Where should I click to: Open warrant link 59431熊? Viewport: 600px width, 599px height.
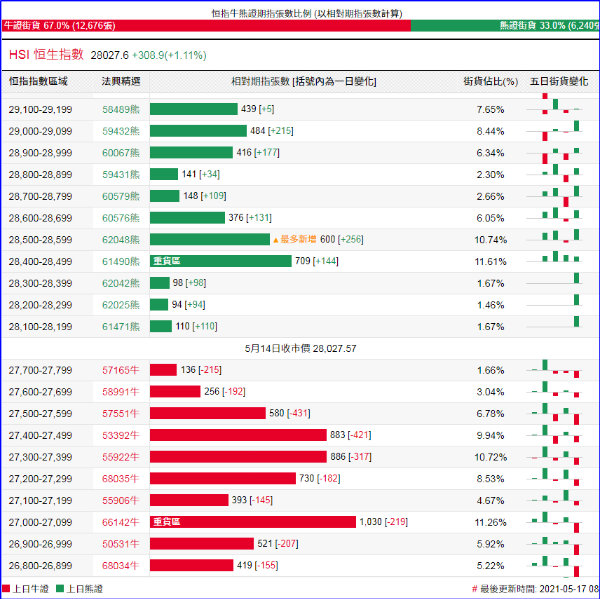click(x=121, y=175)
